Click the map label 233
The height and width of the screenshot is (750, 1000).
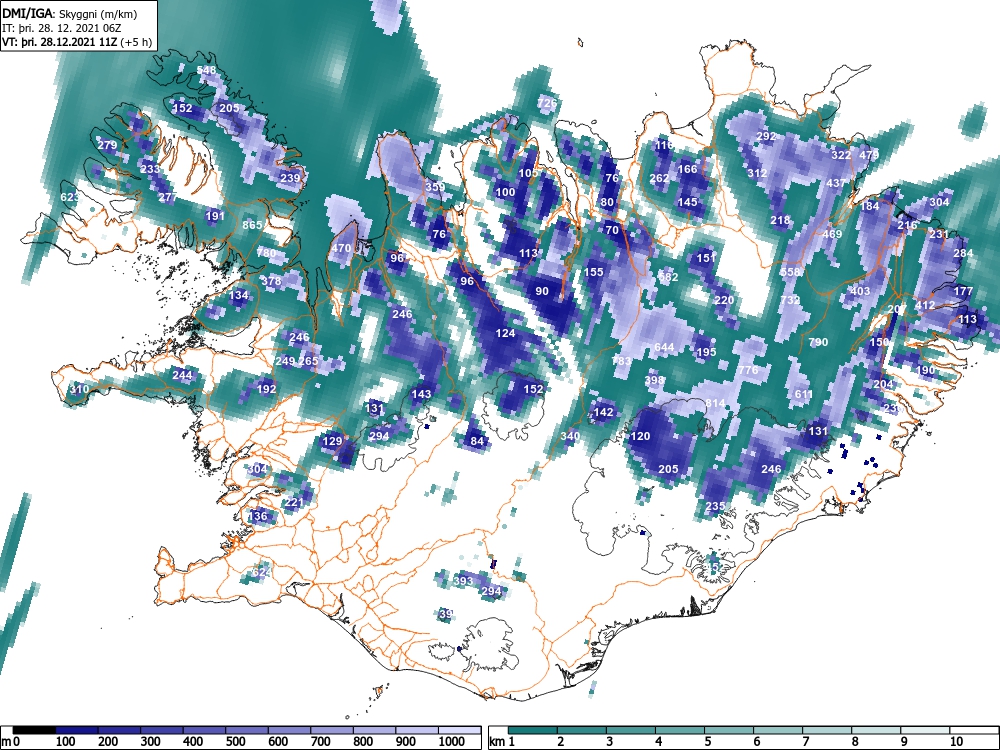pos(151,169)
